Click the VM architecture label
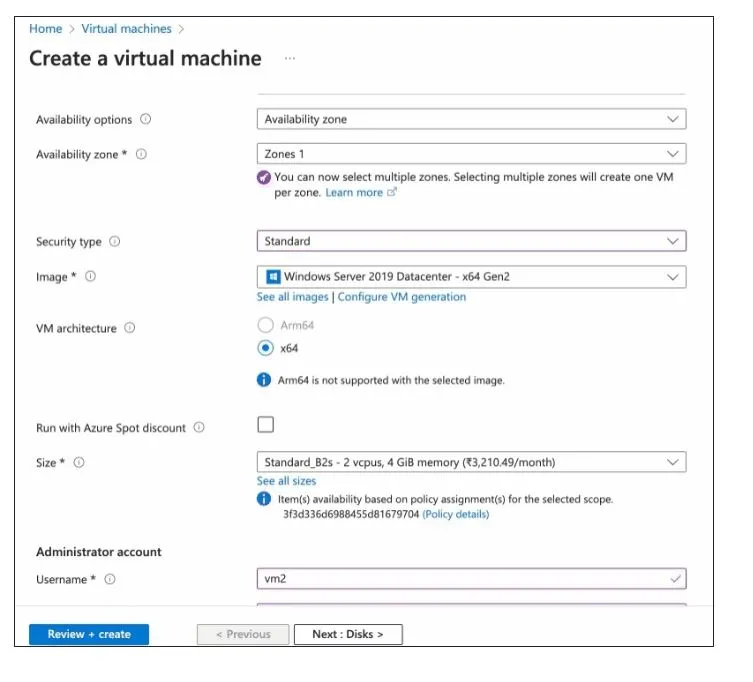Viewport: 753px width, 682px height. (x=76, y=329)
